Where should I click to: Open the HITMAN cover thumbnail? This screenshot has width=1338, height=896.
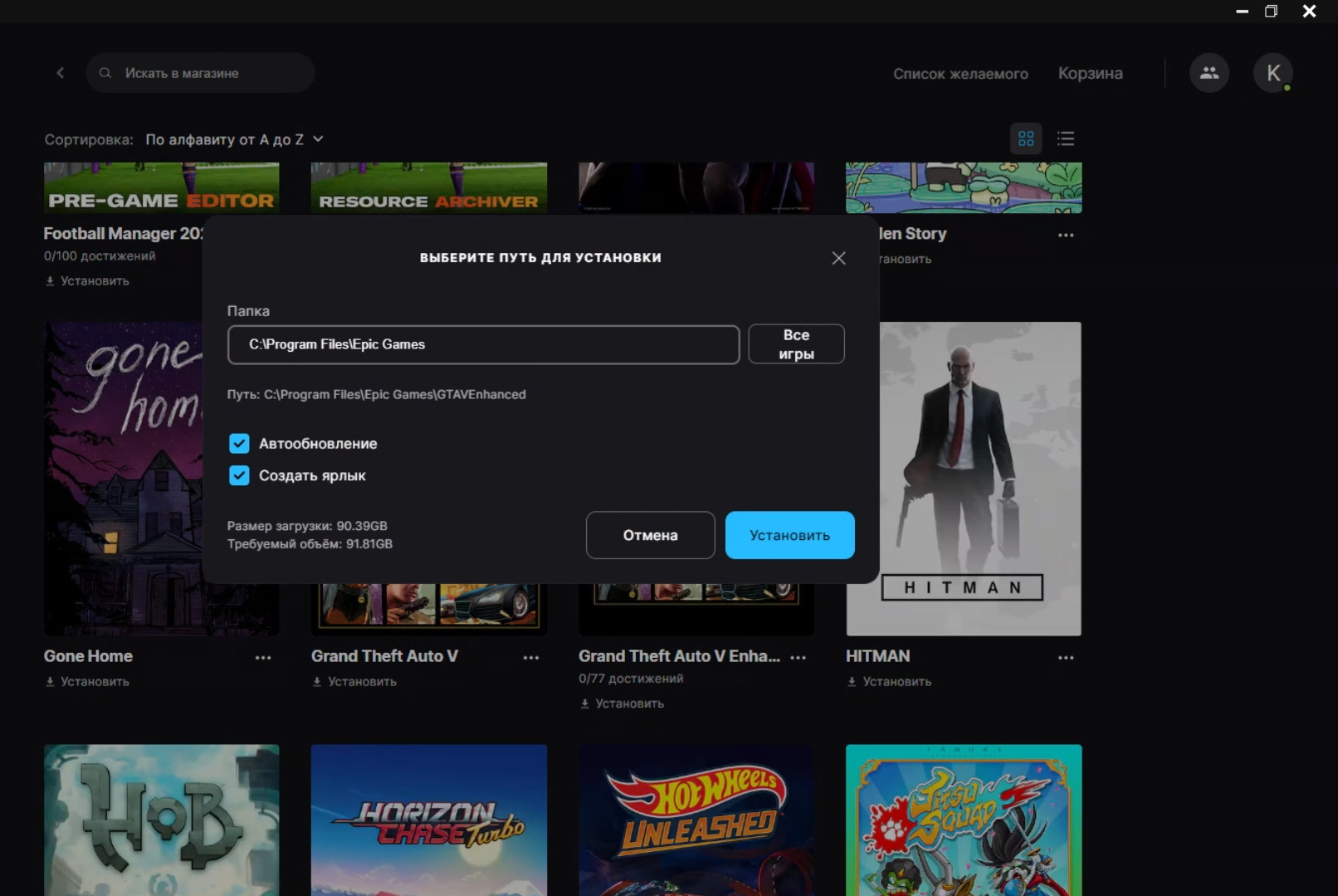coord(964,479)
